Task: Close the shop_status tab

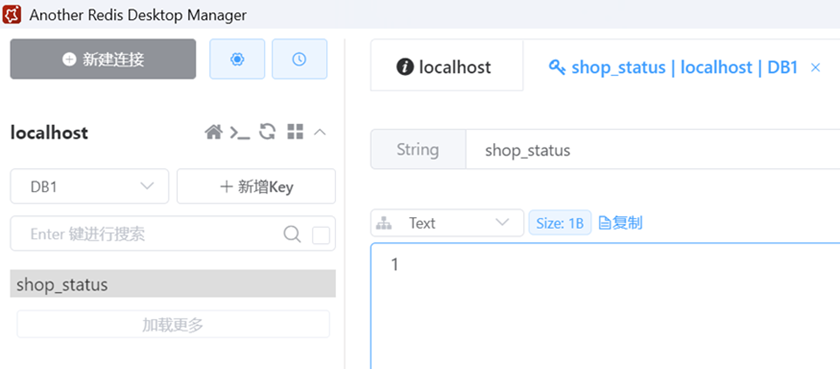Action: [815, 67]
